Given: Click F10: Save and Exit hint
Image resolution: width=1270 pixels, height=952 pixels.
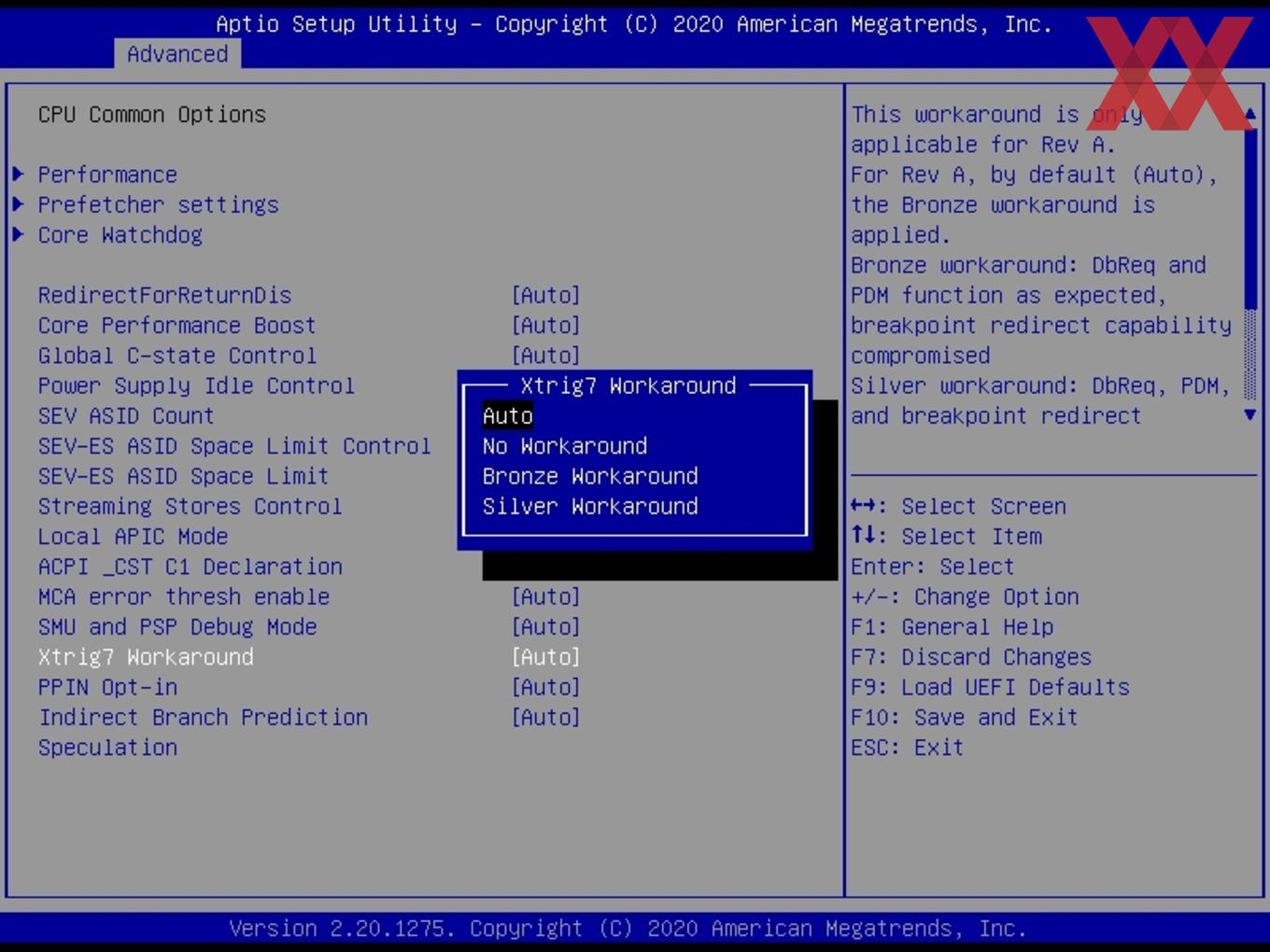Looking at the screenshot, I should click(965, 717).
